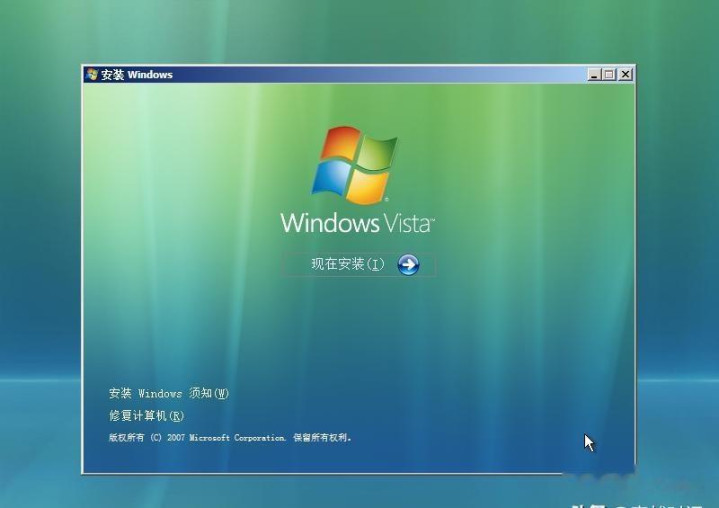
Task: Close the 安装 Windows window
Action: point(625,74)
